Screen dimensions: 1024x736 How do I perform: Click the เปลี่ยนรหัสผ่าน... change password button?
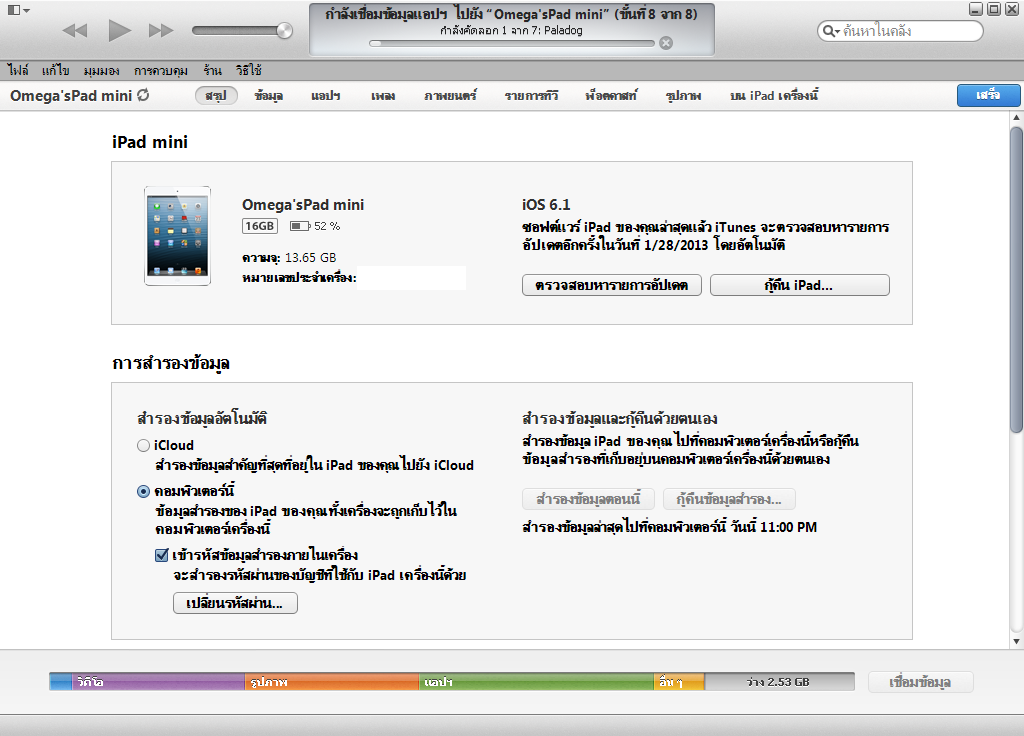[x=235, y=603]
